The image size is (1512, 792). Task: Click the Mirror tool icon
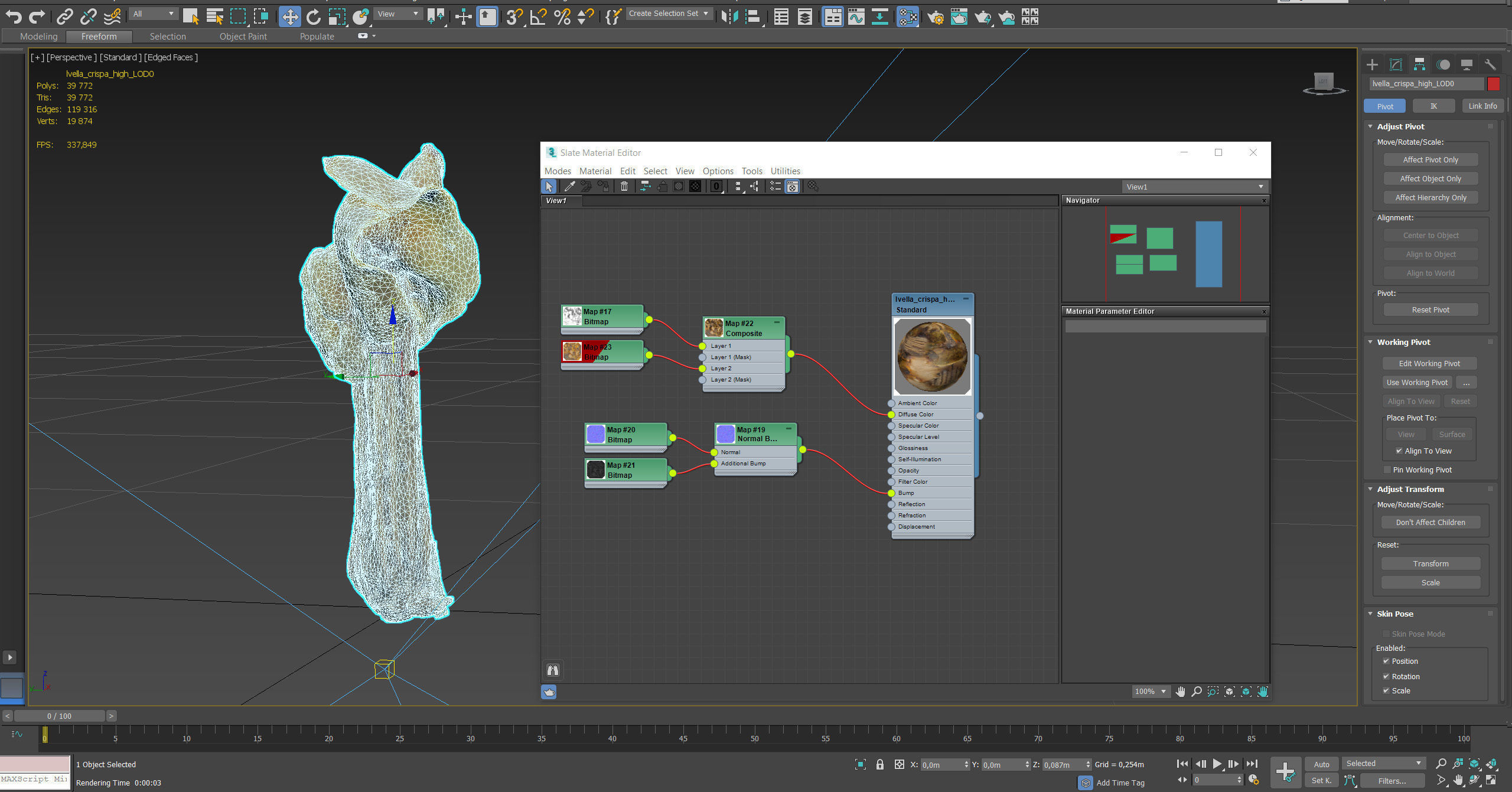(x=729, y=17)
